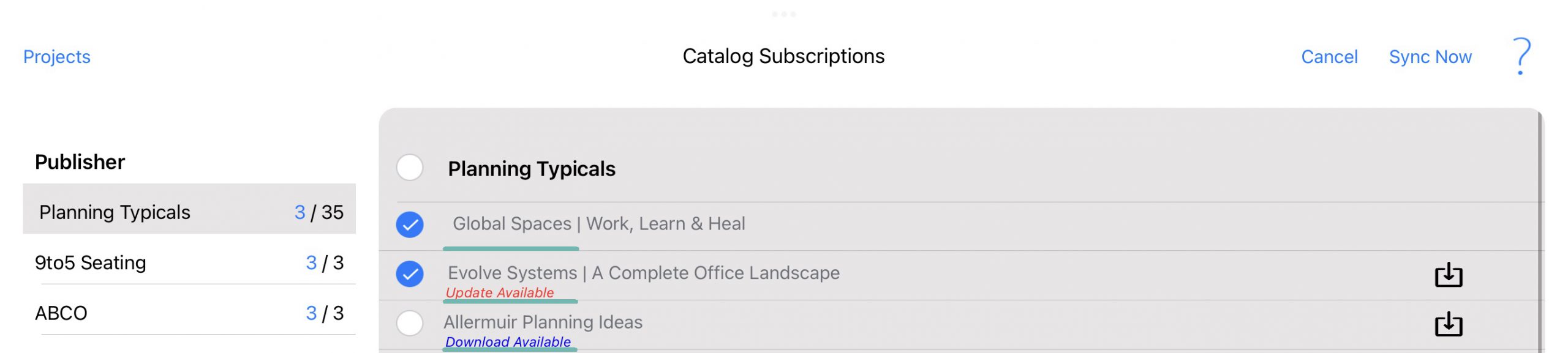This screenshot has height=353, width=1568.
Task: Open the help question mark icon
Action: (1521, 56)
